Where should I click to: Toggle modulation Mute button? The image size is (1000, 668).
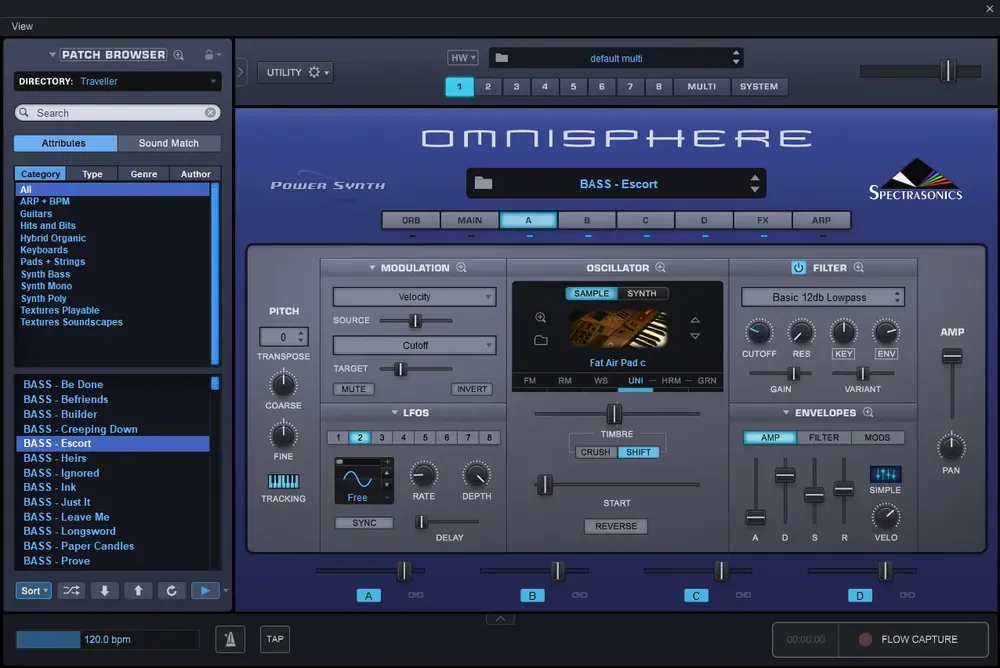coord(353,389)
